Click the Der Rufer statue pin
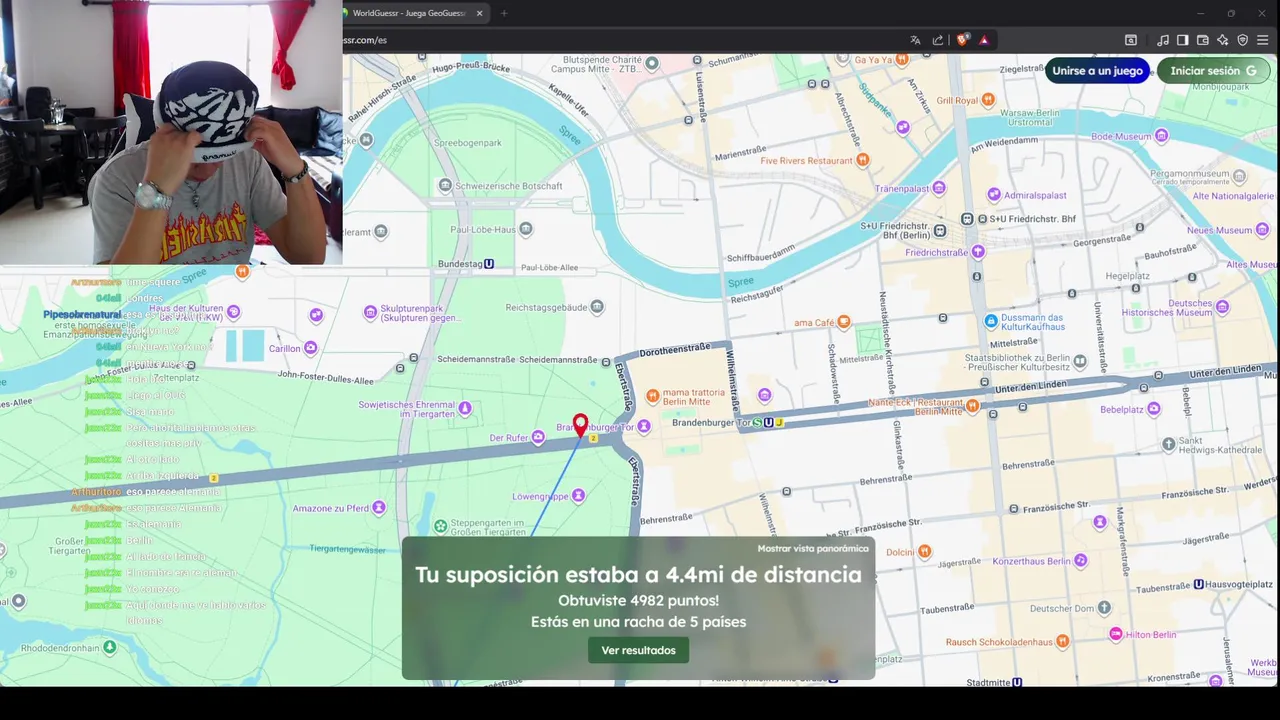1280x720 pixels. coord(538,437)
